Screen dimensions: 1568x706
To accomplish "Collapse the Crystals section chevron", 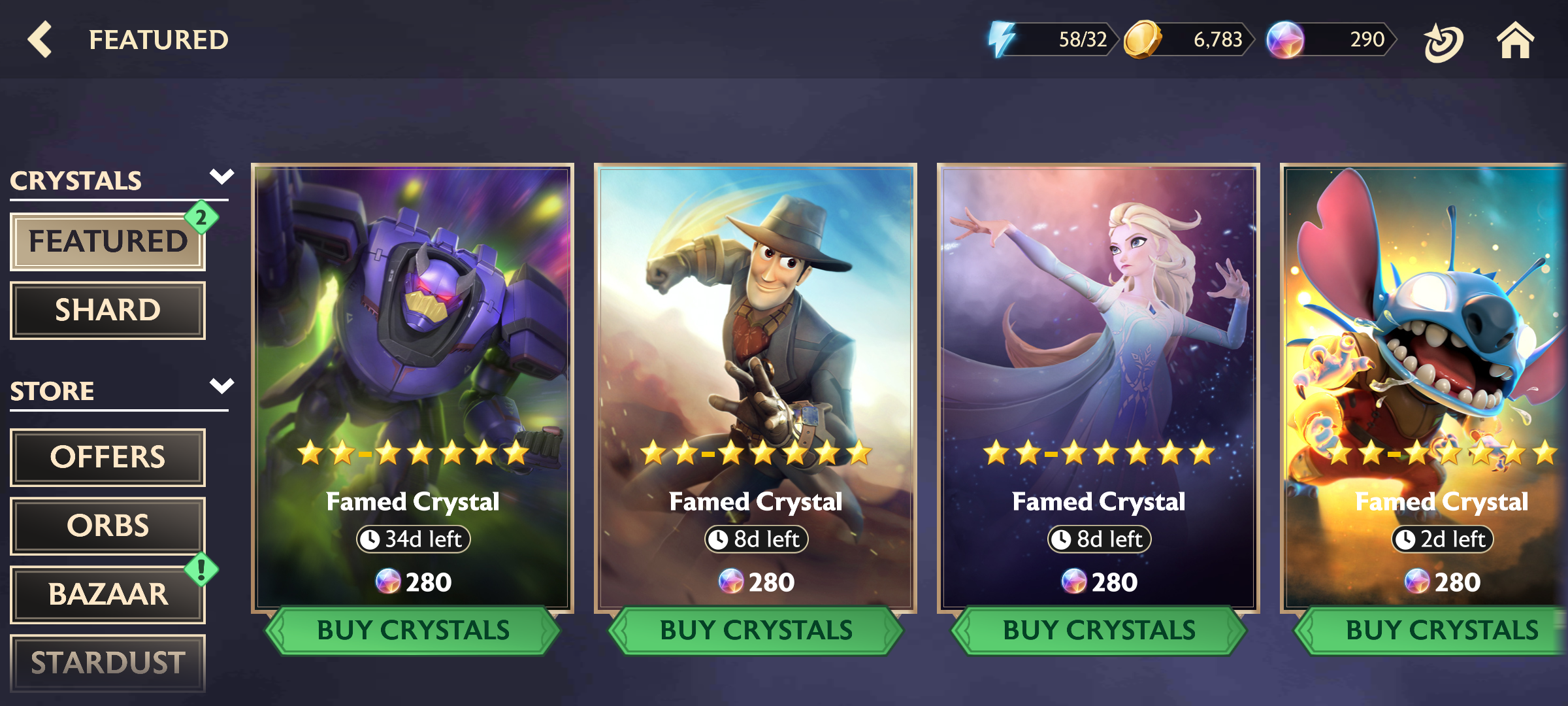I will click(x=222, y=176).
